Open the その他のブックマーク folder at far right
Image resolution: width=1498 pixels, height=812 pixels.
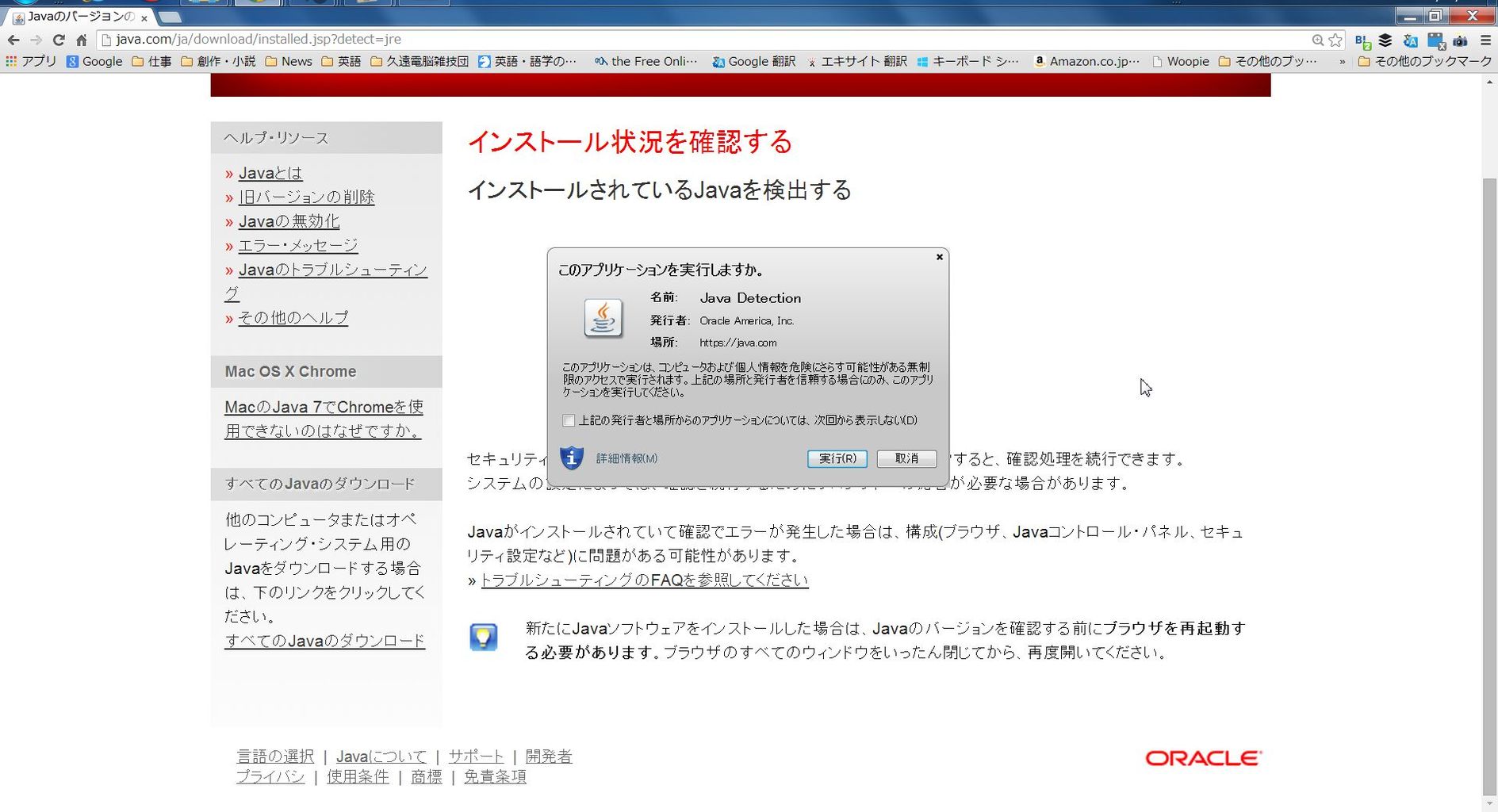pyautogui.click(x=1425, y=61)
